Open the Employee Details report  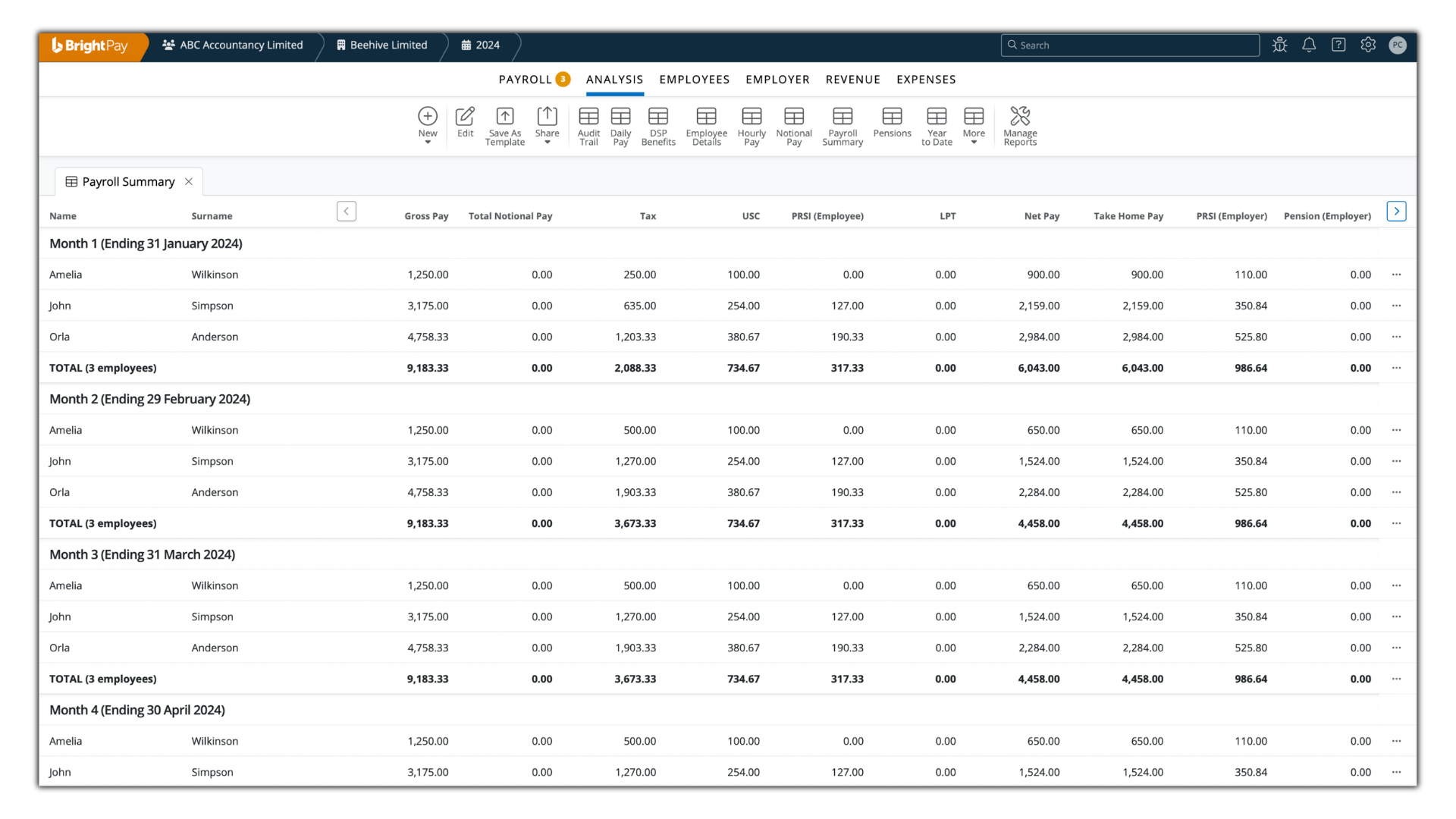pos(706,126)
